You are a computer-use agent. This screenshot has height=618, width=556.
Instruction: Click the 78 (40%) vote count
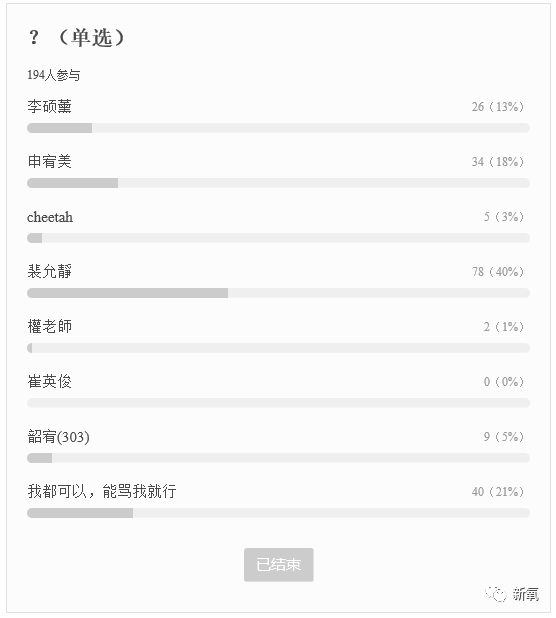pos(498,272)
